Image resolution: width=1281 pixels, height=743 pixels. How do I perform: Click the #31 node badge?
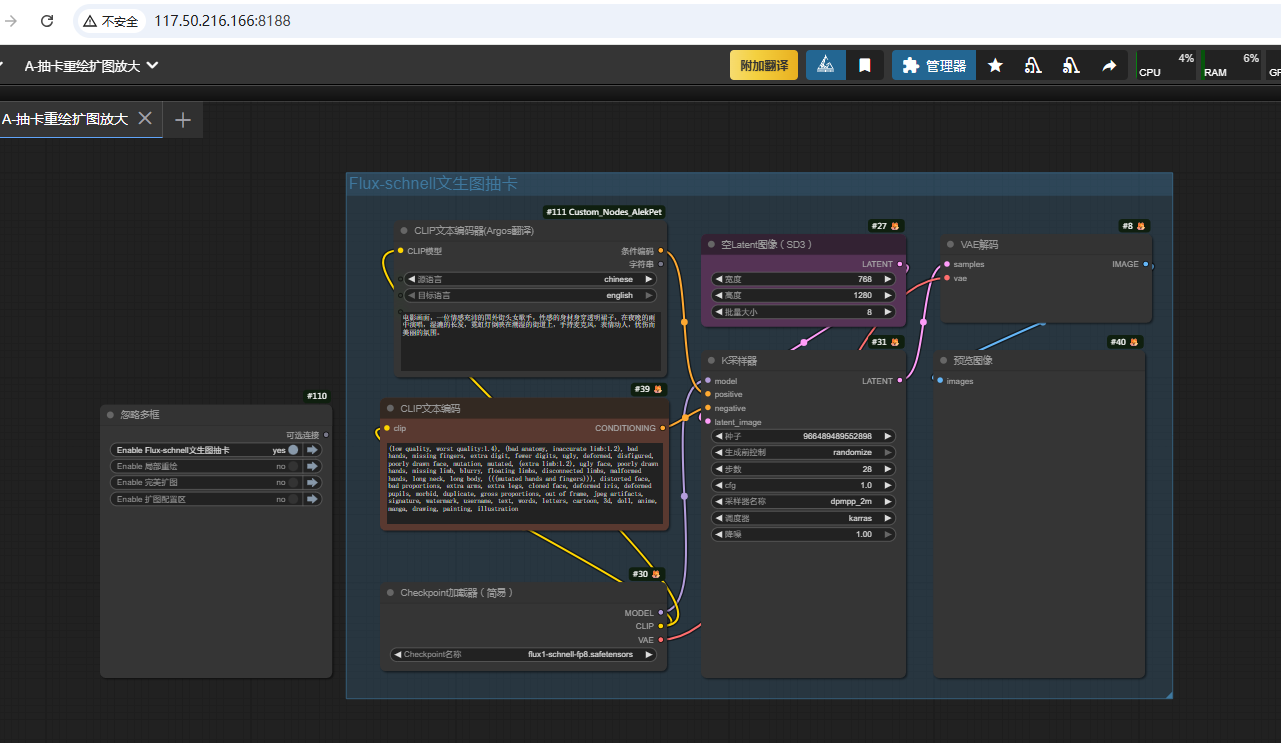click(886, 342)
